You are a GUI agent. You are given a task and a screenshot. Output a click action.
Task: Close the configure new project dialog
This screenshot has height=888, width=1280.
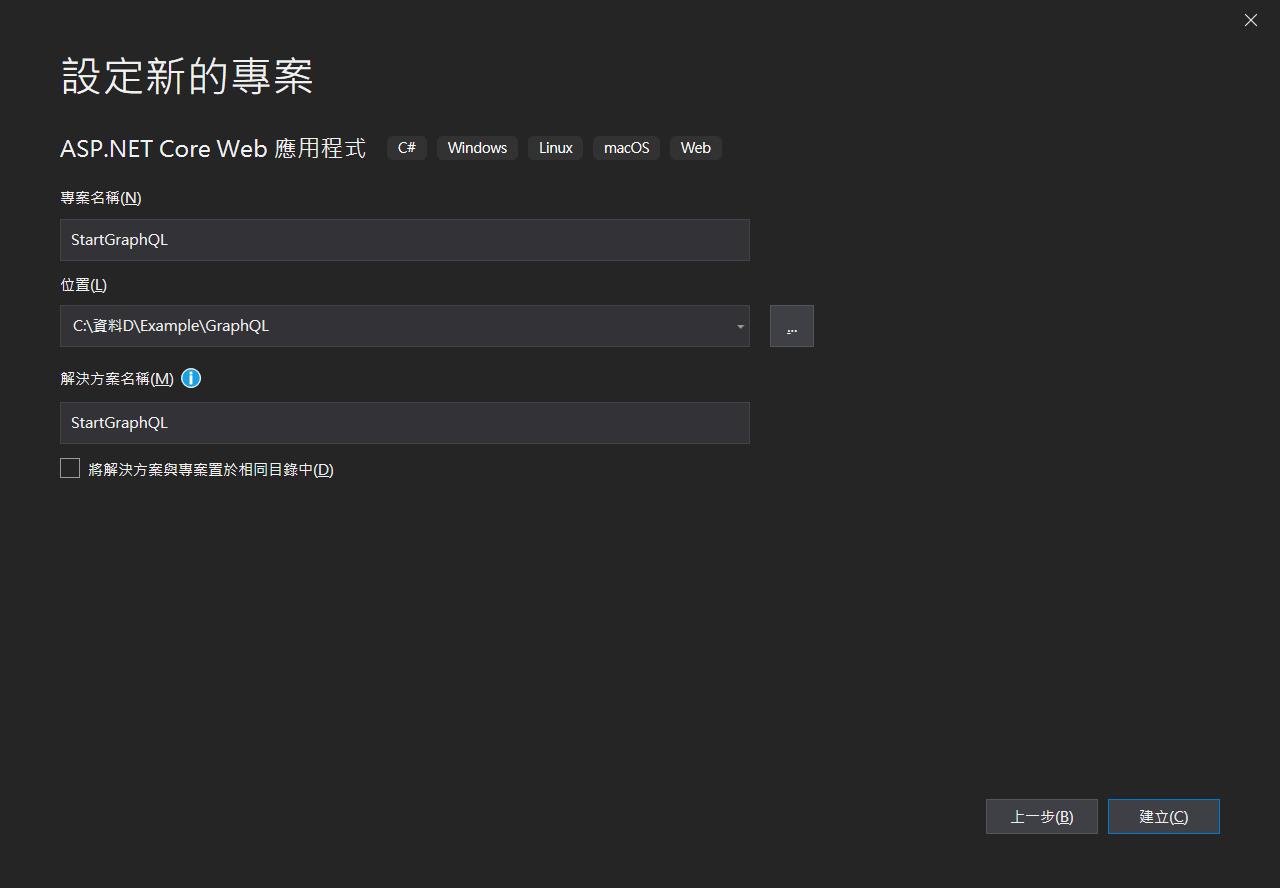click(x=1250, y=20)
